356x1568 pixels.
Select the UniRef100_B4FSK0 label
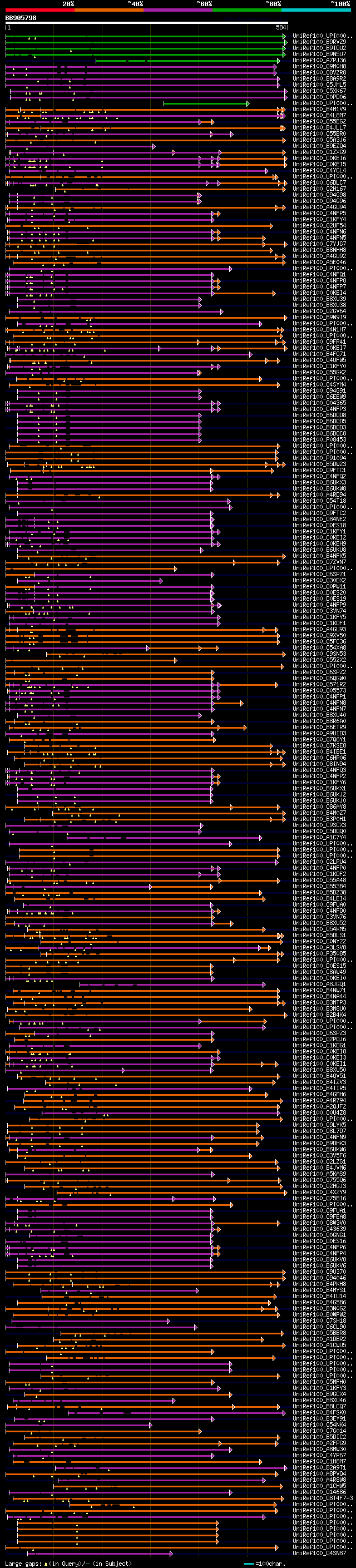point(319,1412)
